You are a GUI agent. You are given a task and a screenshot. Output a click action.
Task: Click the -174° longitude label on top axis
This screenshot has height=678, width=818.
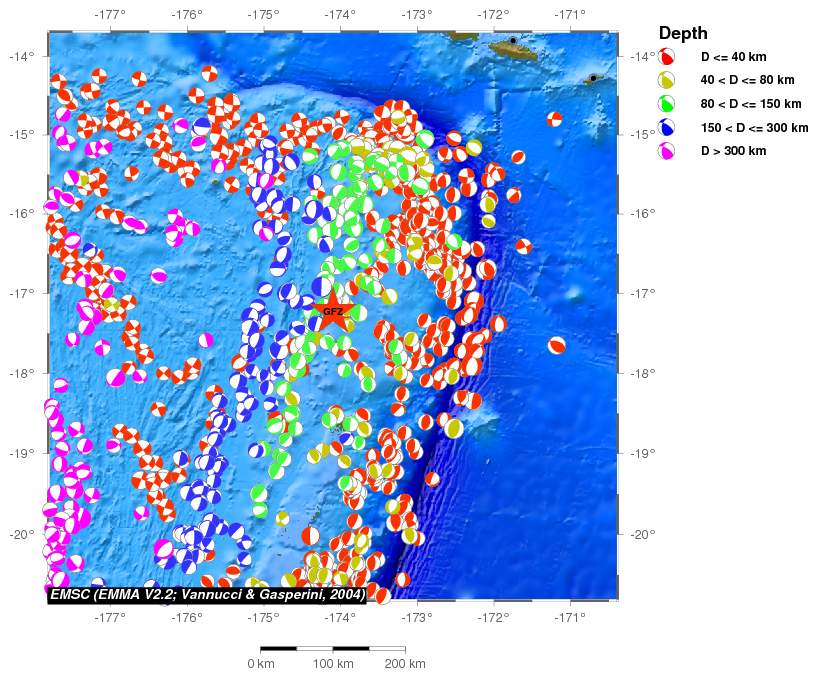(340, 15)
